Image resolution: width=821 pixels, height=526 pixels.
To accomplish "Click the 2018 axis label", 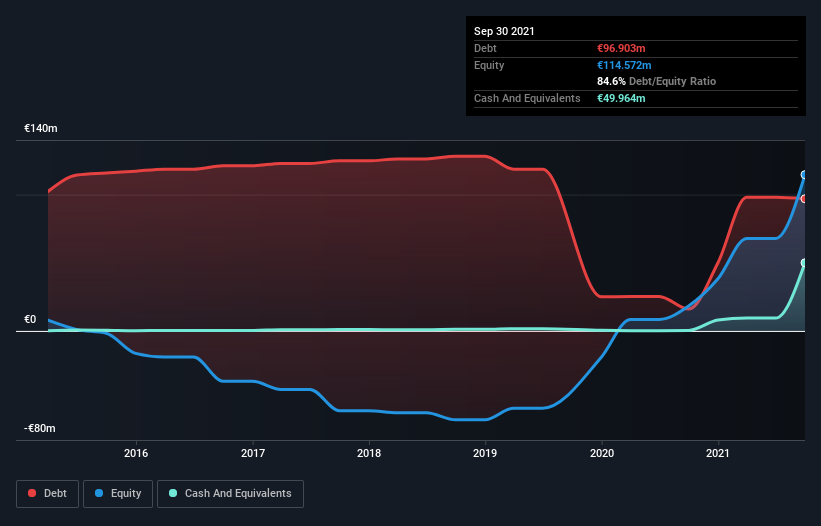I will click(369, 453).
